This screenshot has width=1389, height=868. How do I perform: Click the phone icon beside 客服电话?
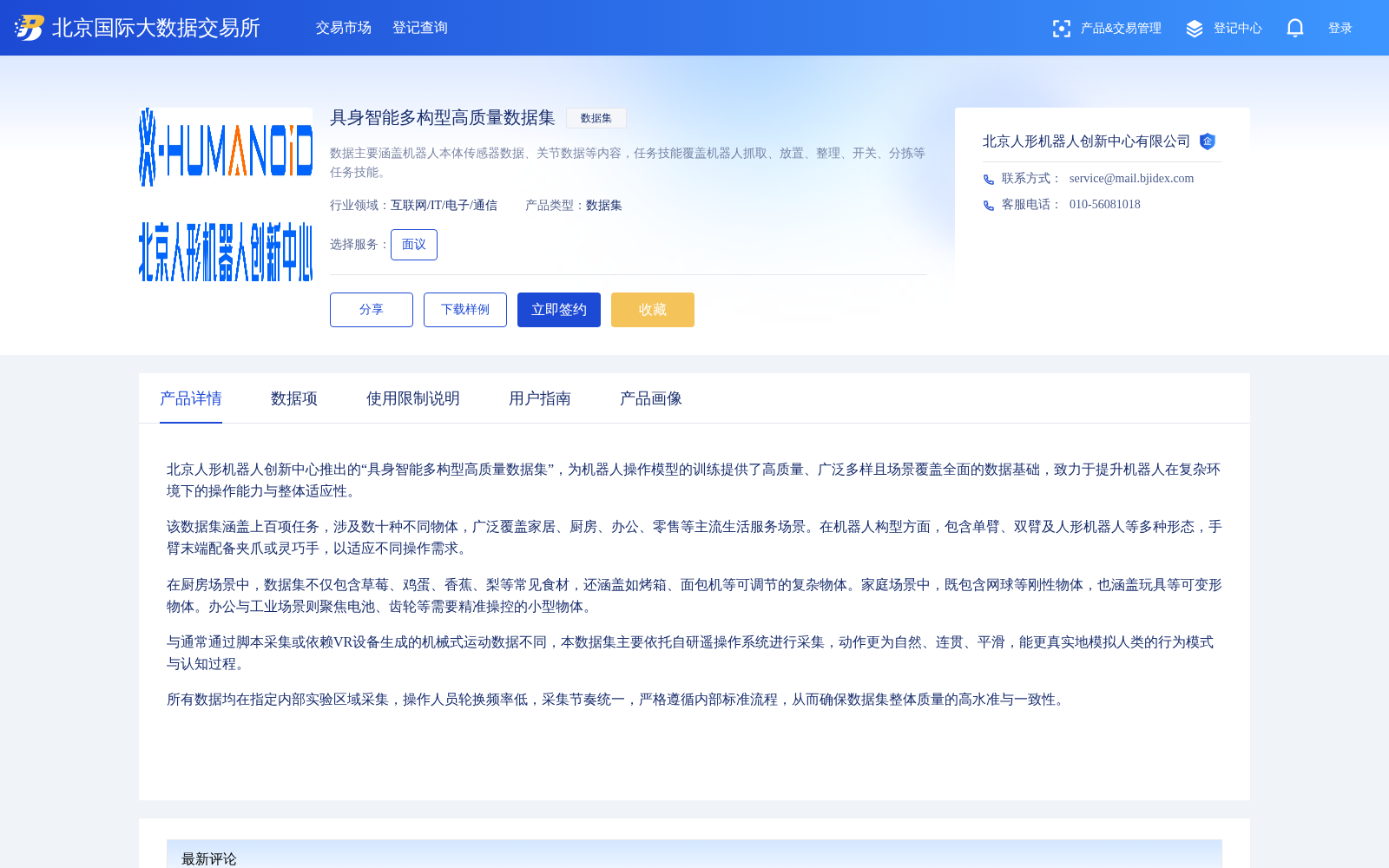tap(988, 206)
